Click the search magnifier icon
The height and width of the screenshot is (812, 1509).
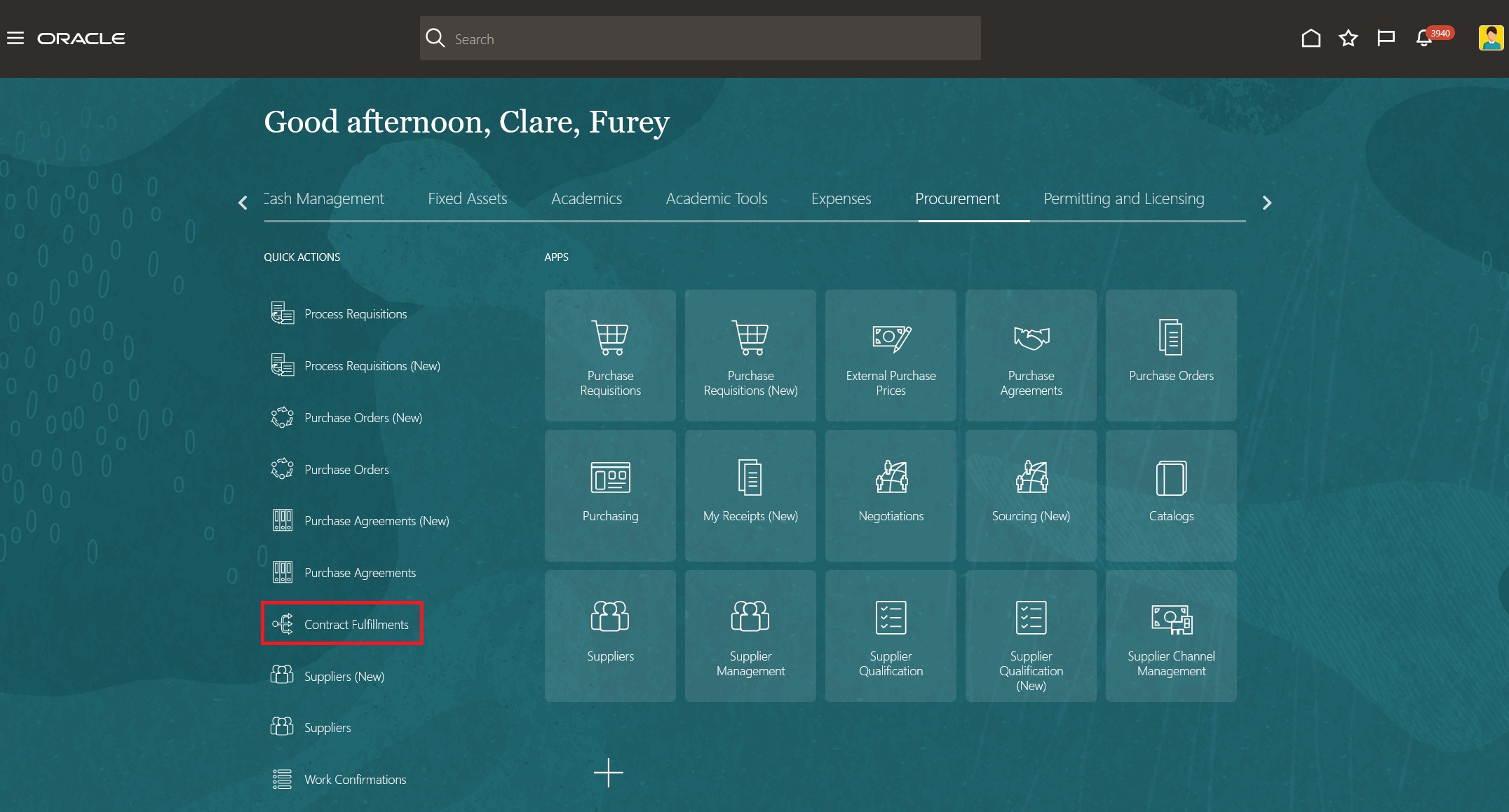[x=435, y=39]
